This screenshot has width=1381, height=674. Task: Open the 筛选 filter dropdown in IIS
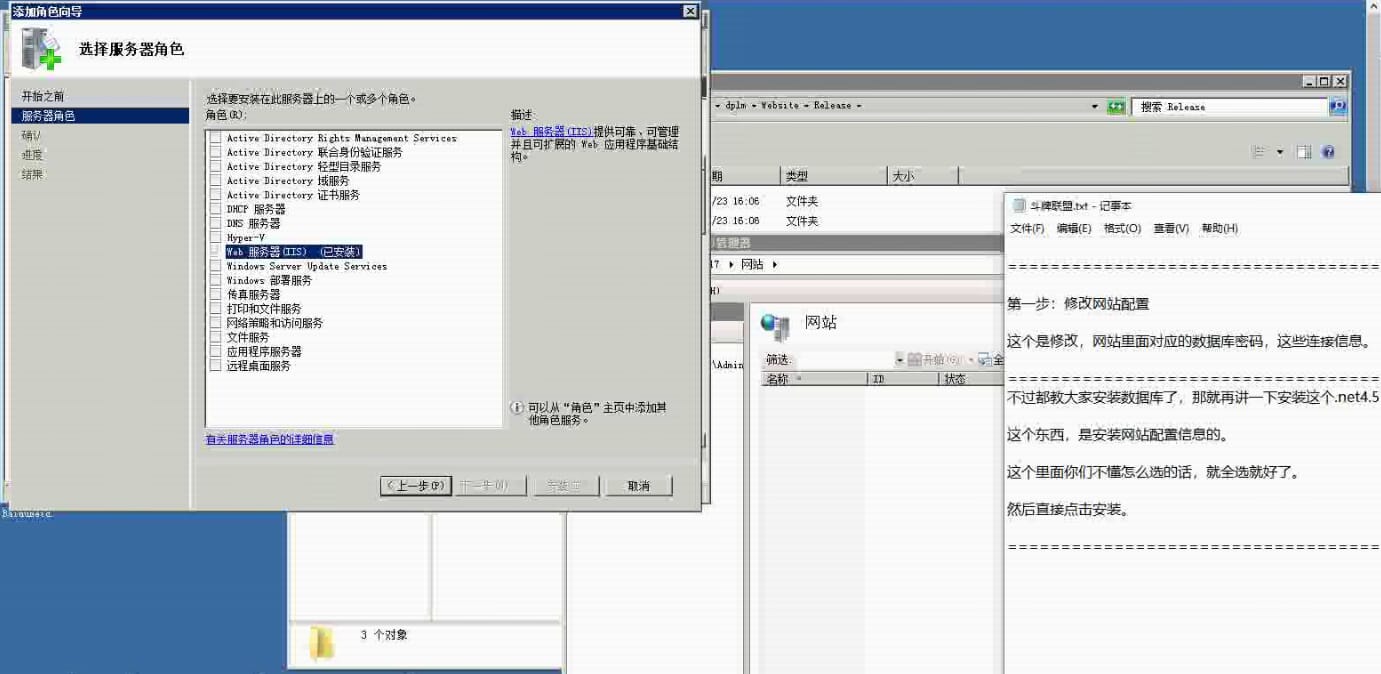click(899, 360)
